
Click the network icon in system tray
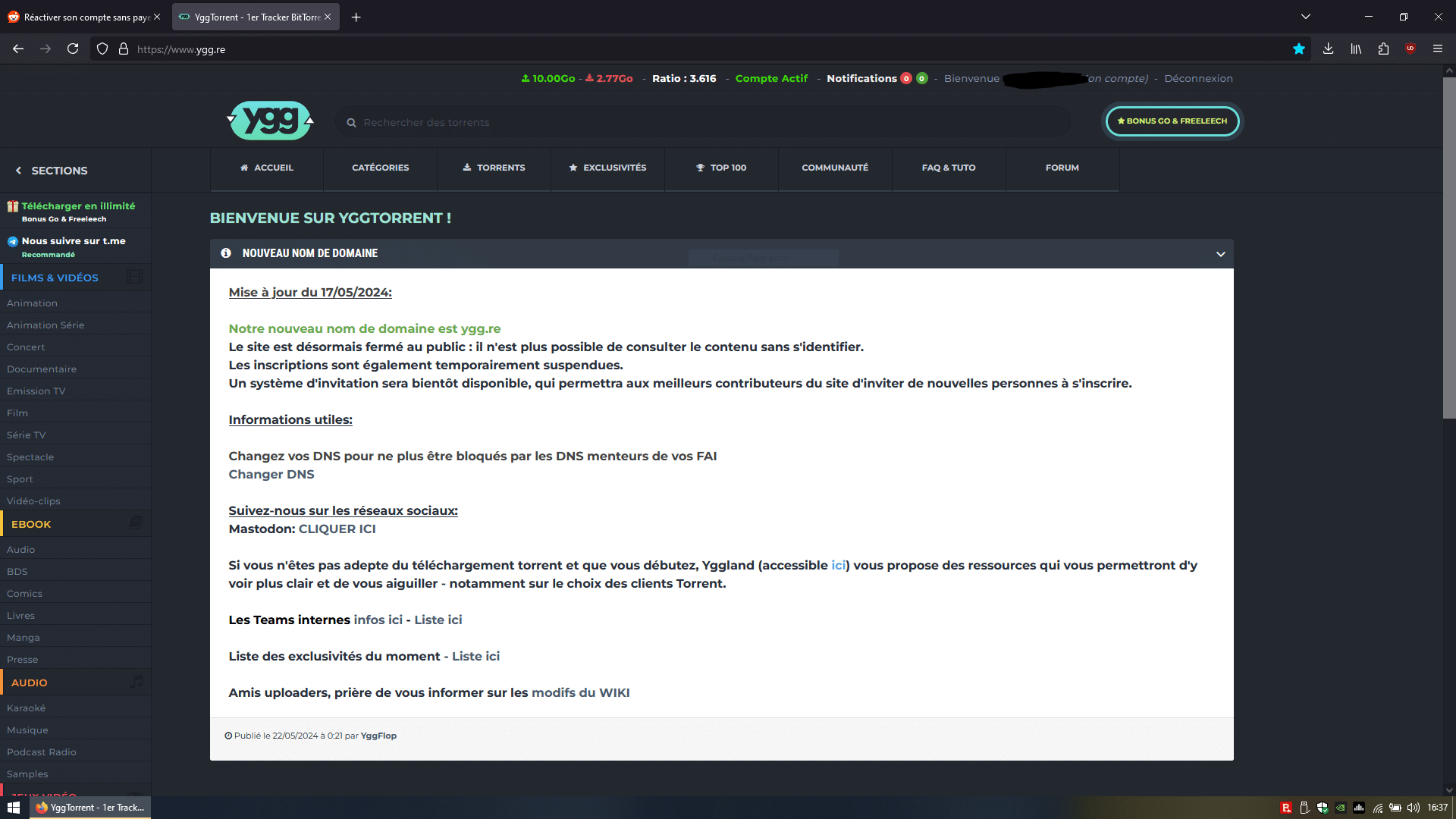click(x=1378, y=808)
